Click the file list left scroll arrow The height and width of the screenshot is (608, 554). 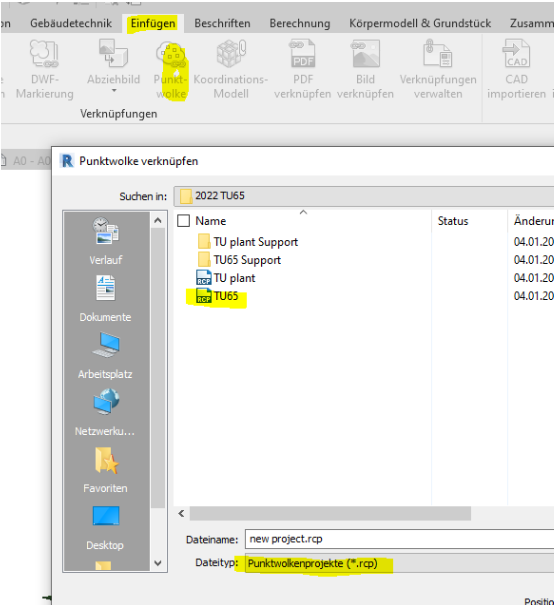[181, 514]
